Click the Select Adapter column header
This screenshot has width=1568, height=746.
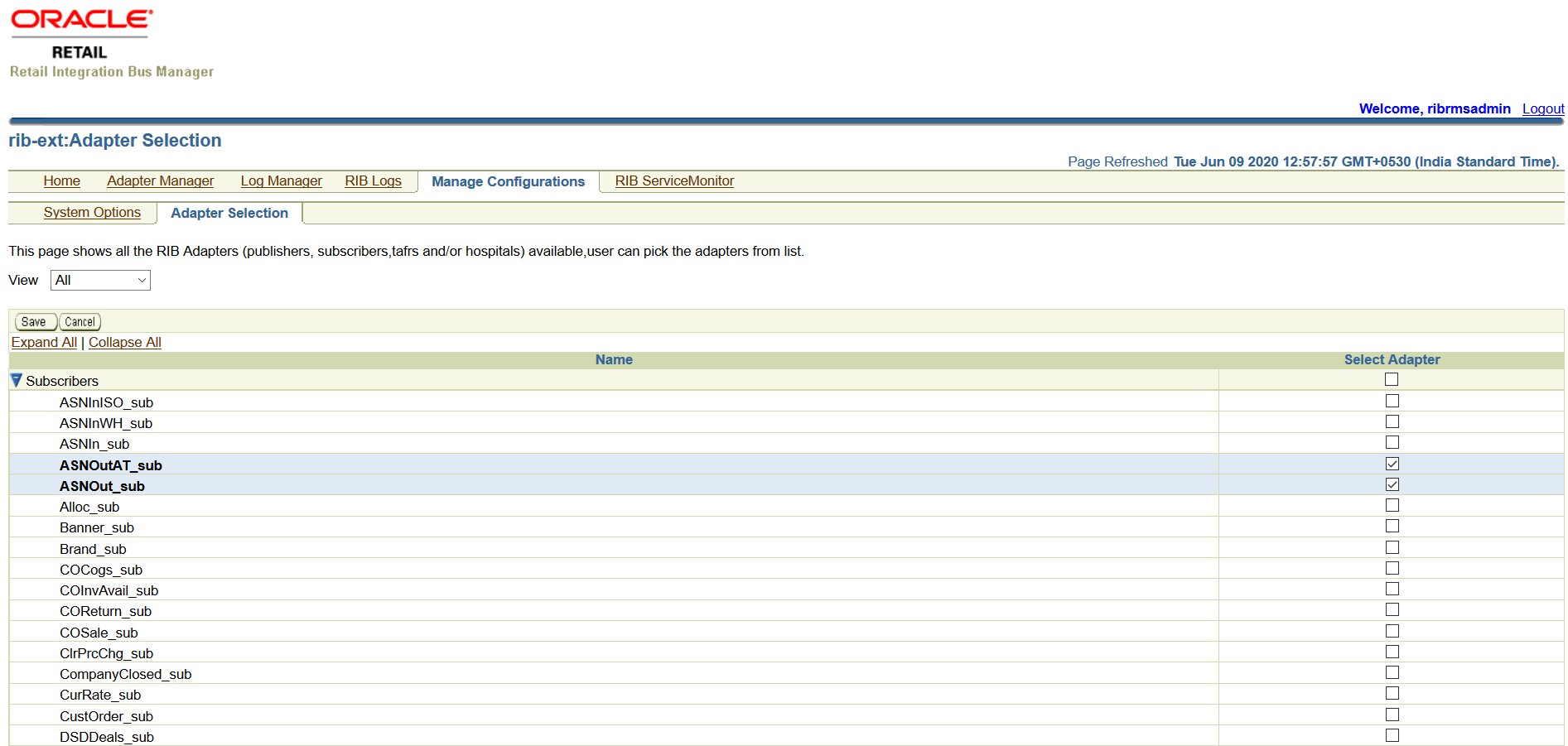1392,359
